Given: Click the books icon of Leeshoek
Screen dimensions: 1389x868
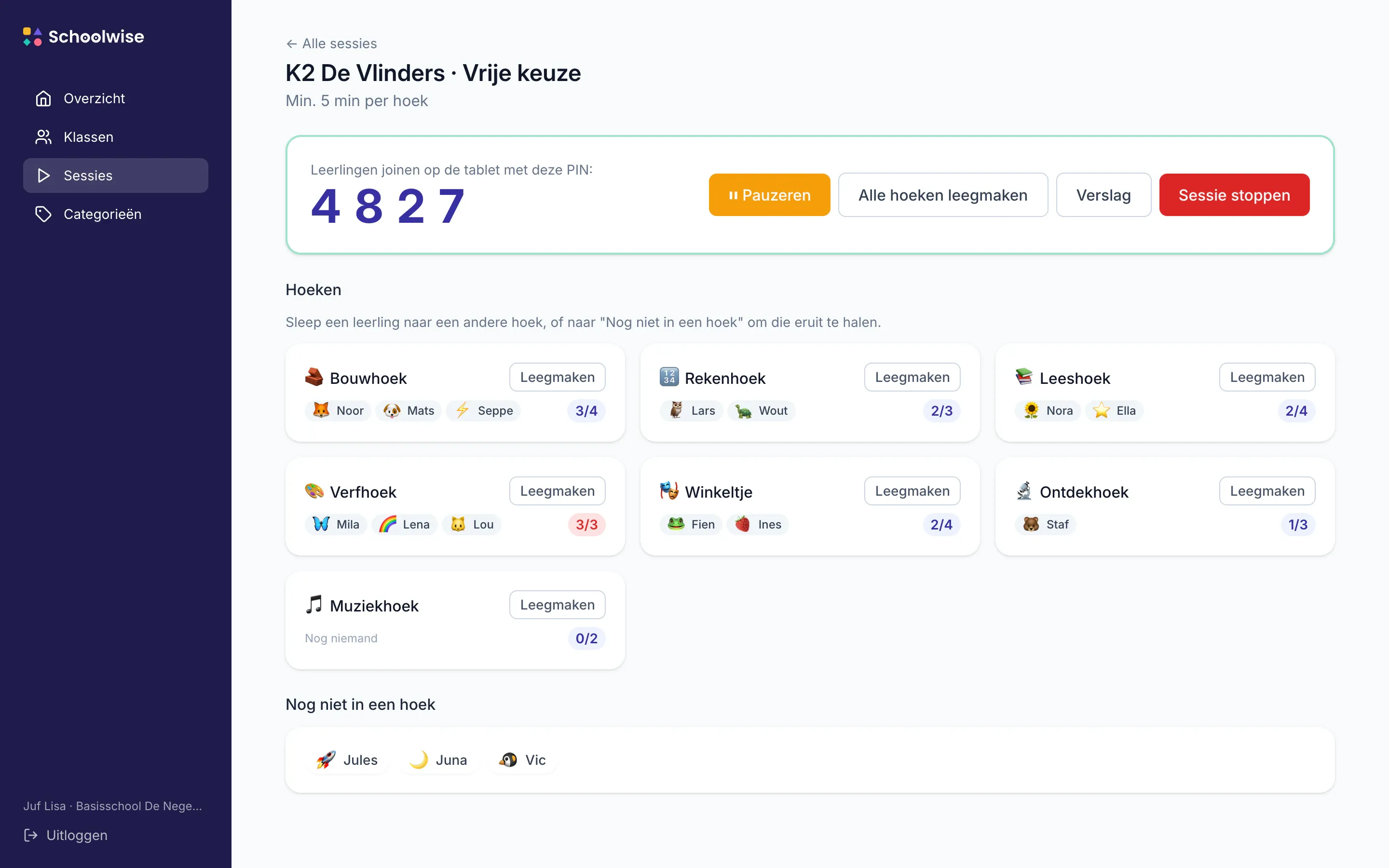Looking at the screenshot, I should coord(1023,377).
